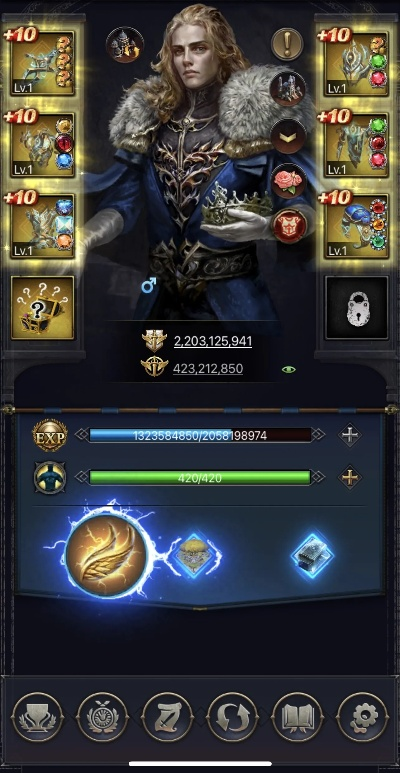Tap the rose icon beside the portrait
The height and width of the screenshot is (773, 400).
289,181
